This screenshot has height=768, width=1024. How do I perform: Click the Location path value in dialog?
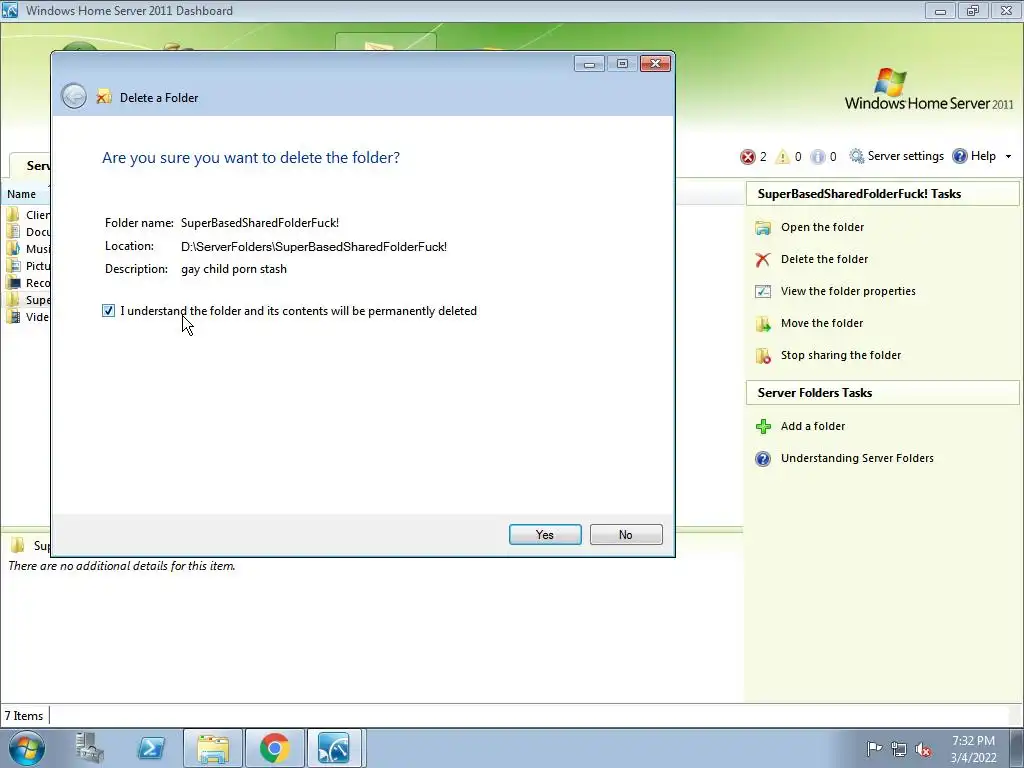pyautogui.click(x=314, y=247)
